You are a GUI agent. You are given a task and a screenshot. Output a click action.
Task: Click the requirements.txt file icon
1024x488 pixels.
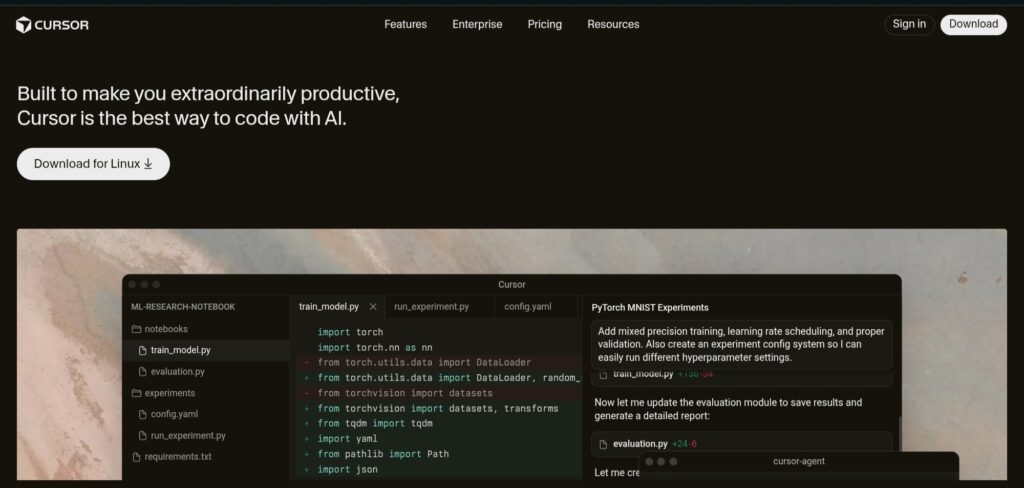(136, 457)
